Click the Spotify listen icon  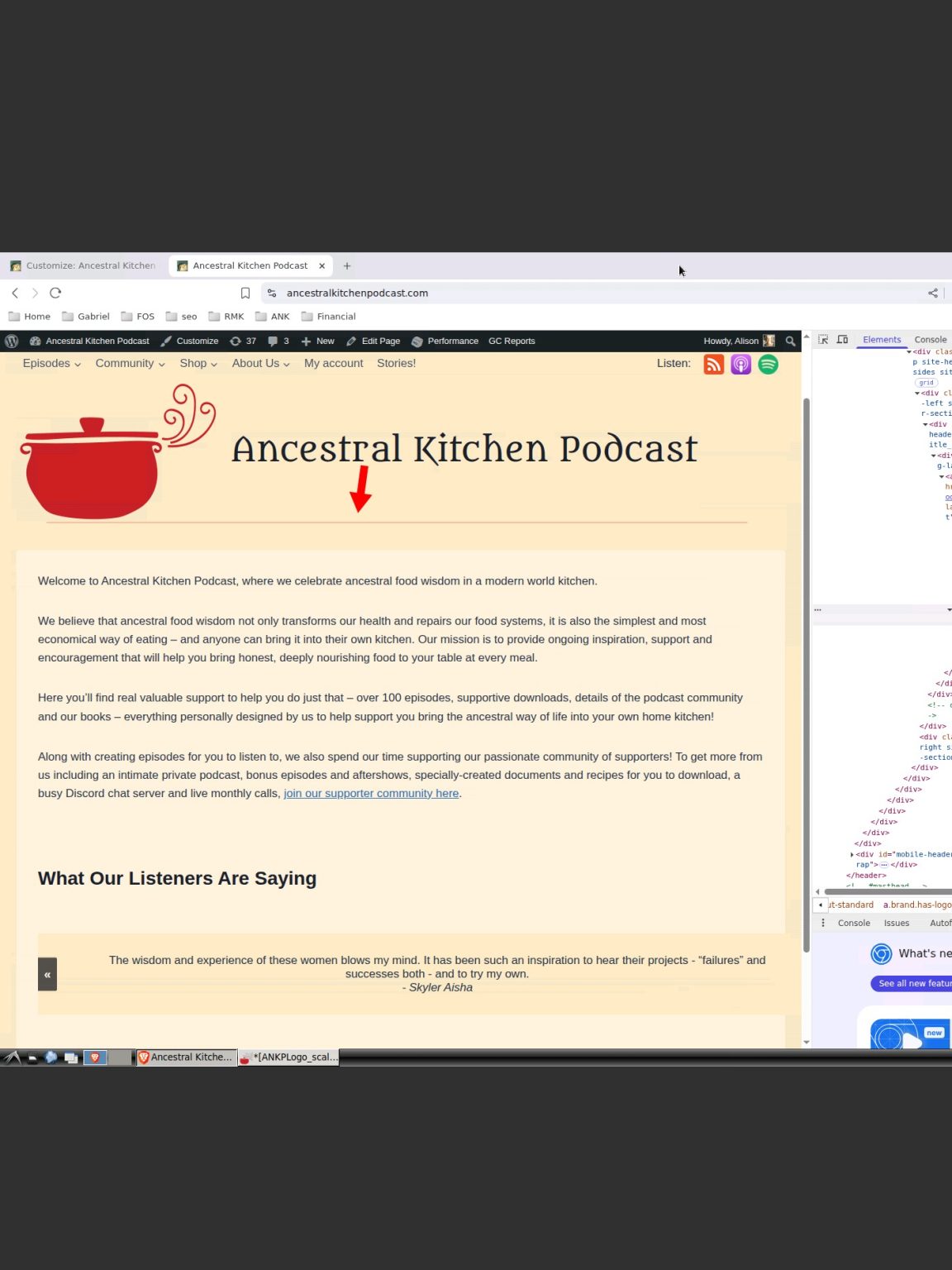(768, 365)
